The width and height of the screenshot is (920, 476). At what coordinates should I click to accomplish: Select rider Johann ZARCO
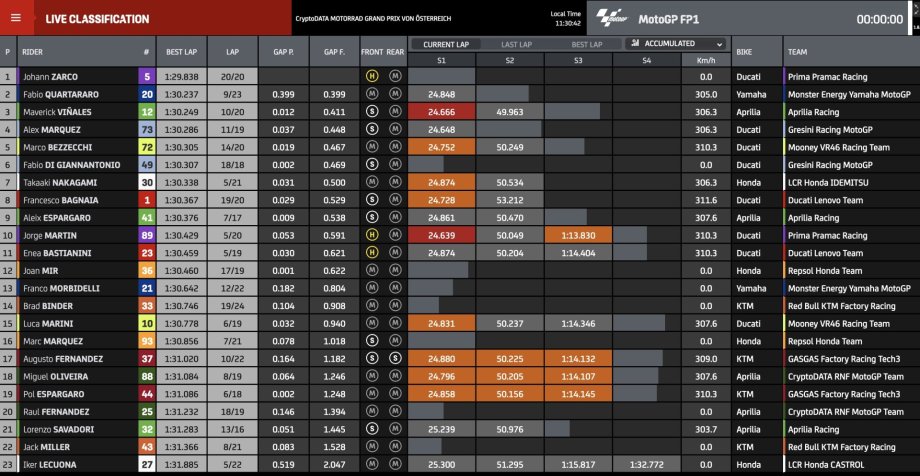[50, 77]
